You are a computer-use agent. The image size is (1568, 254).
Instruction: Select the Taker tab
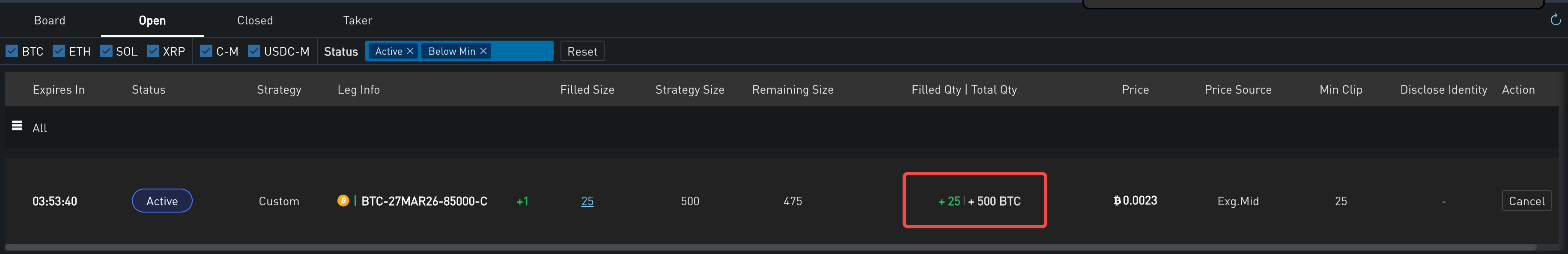pyautogui.click(x=358, y=21)
